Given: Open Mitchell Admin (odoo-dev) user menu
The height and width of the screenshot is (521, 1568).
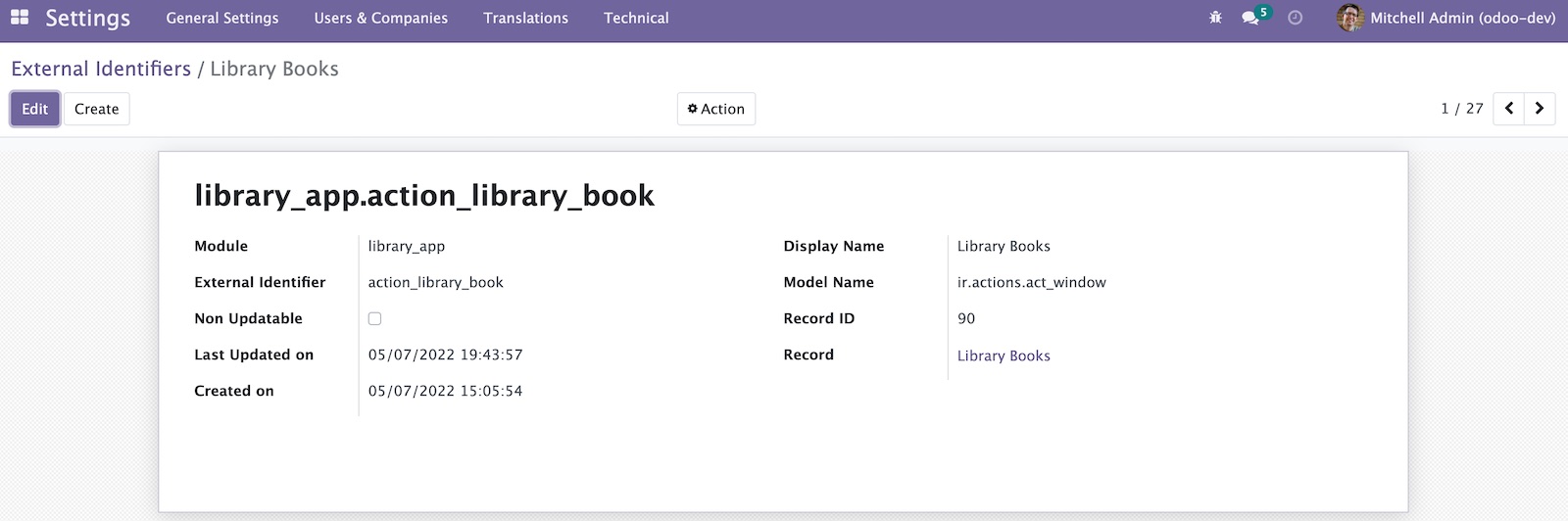Looking at the screenshot, I should 1446,18.
